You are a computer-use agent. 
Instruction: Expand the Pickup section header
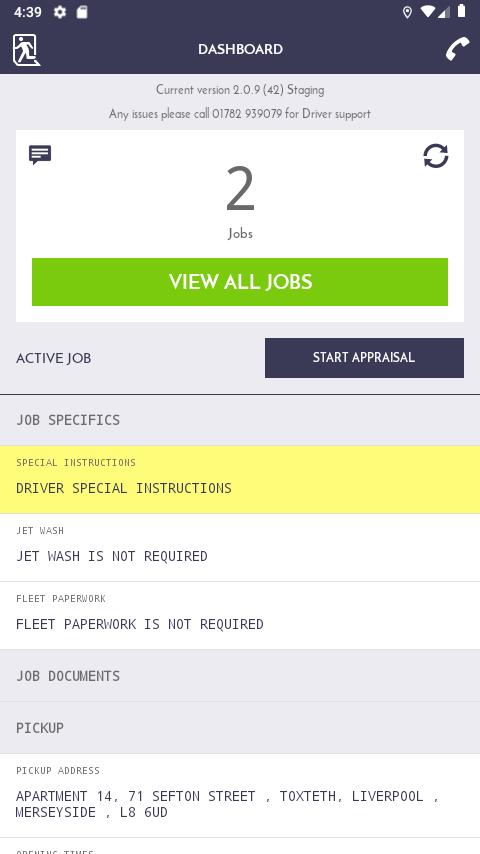(x=240, y=728)
